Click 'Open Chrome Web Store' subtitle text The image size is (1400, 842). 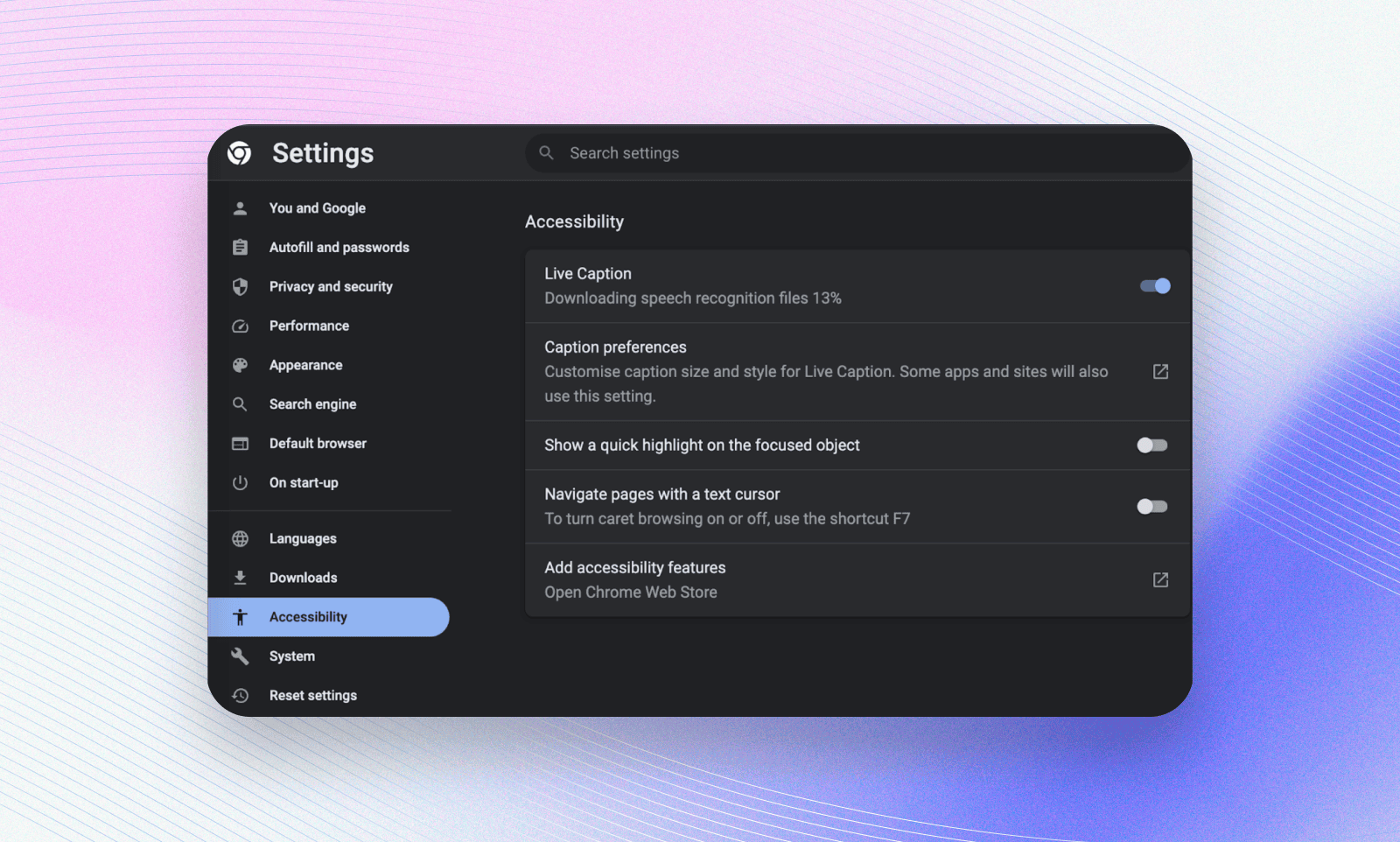631,593
